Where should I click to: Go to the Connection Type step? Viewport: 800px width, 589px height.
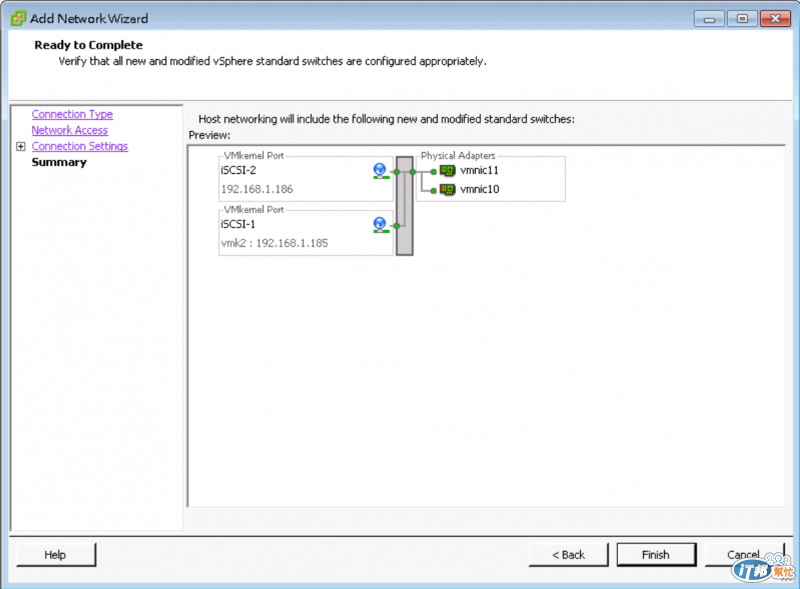72,114
